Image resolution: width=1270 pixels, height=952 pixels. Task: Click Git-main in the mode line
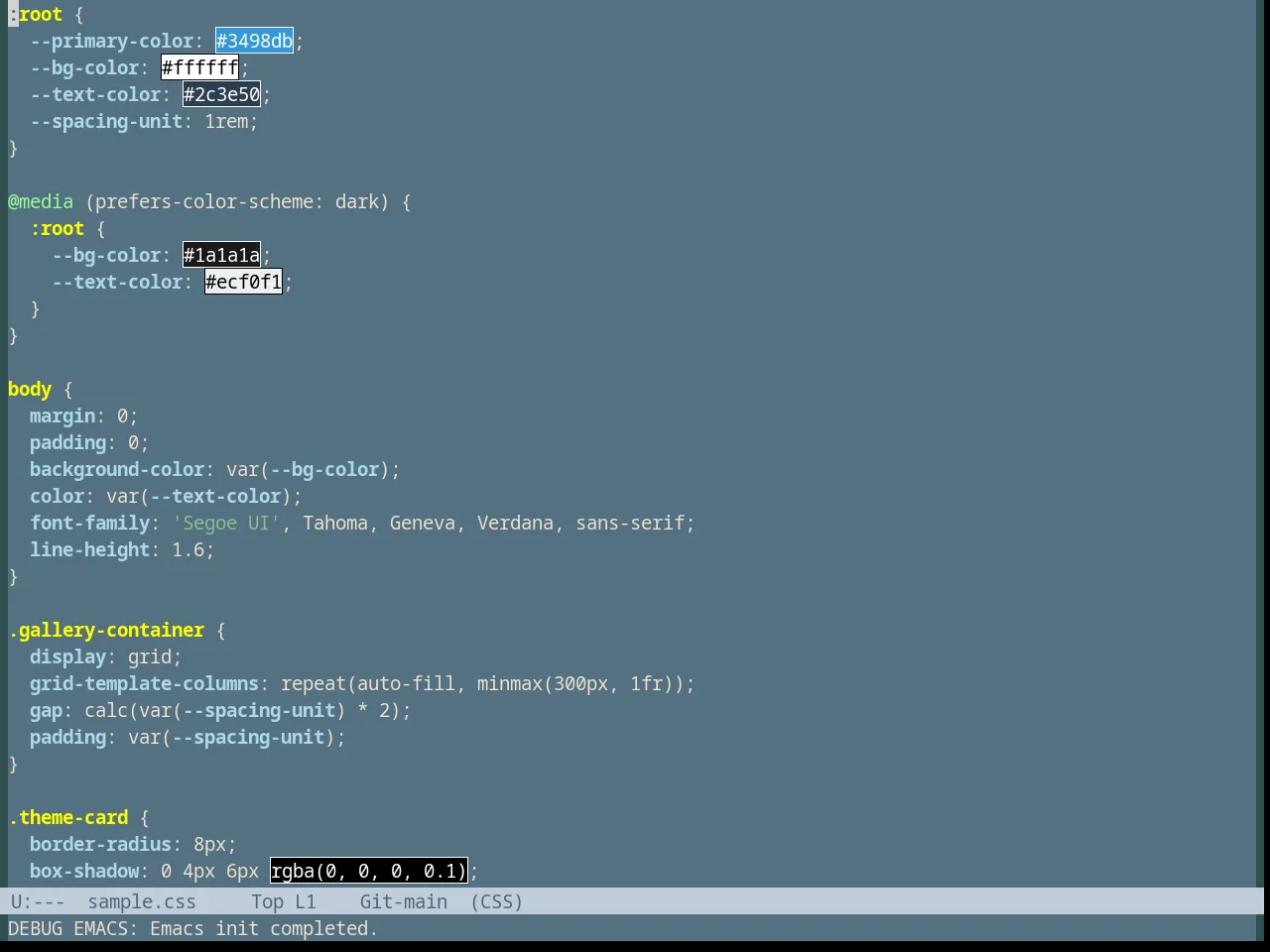pos(403,901)
